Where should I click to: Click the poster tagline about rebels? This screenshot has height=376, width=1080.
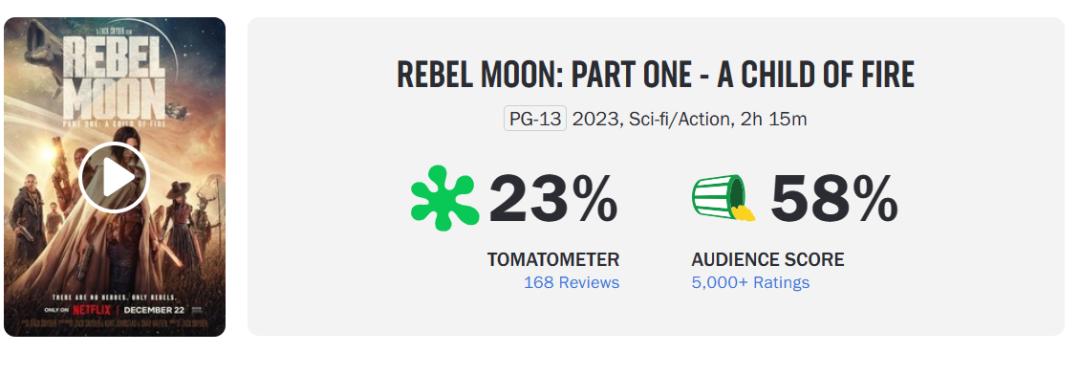pyautogui.click(x=114, y=297)
